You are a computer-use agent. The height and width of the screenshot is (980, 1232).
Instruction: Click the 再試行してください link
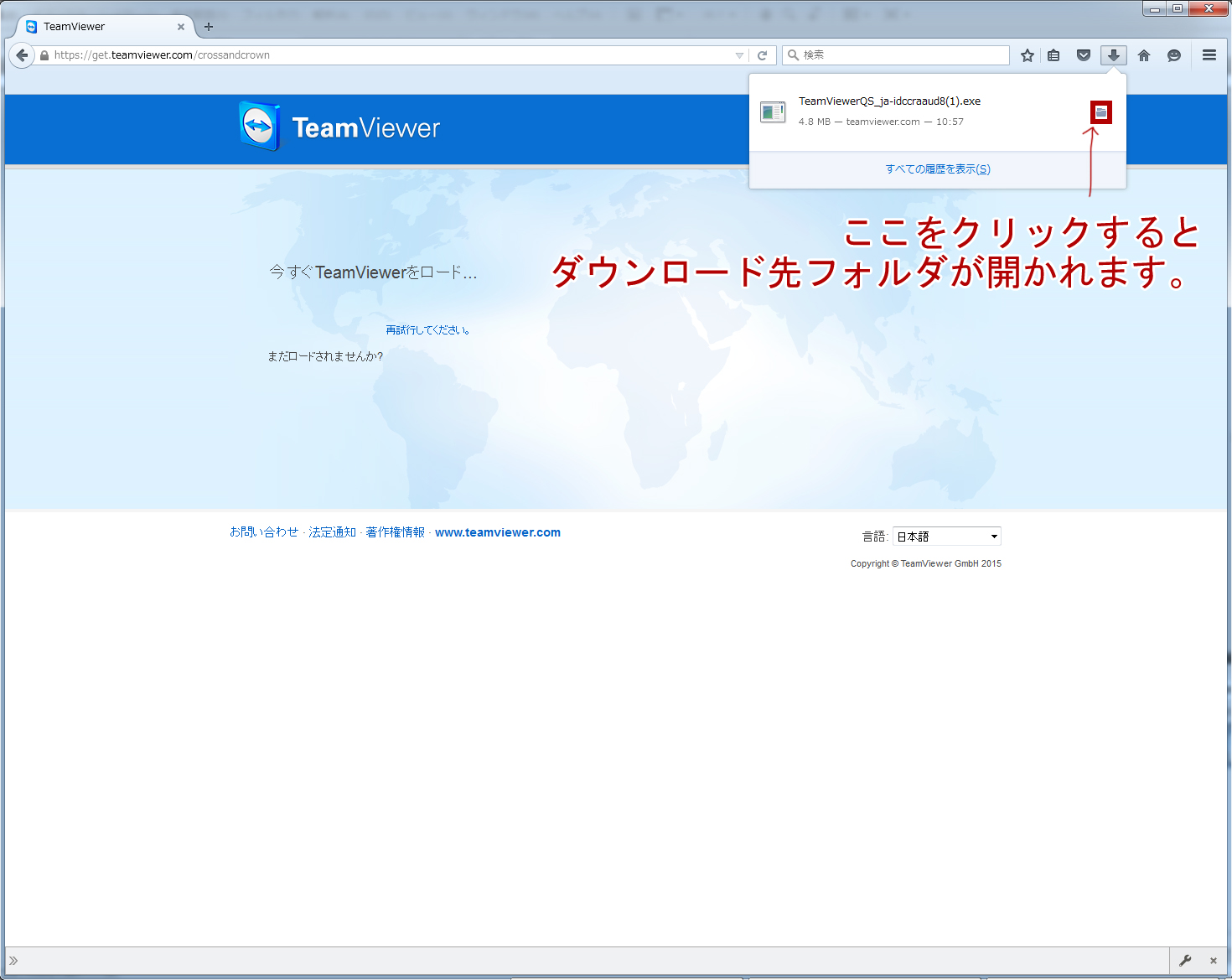(428, 330)
